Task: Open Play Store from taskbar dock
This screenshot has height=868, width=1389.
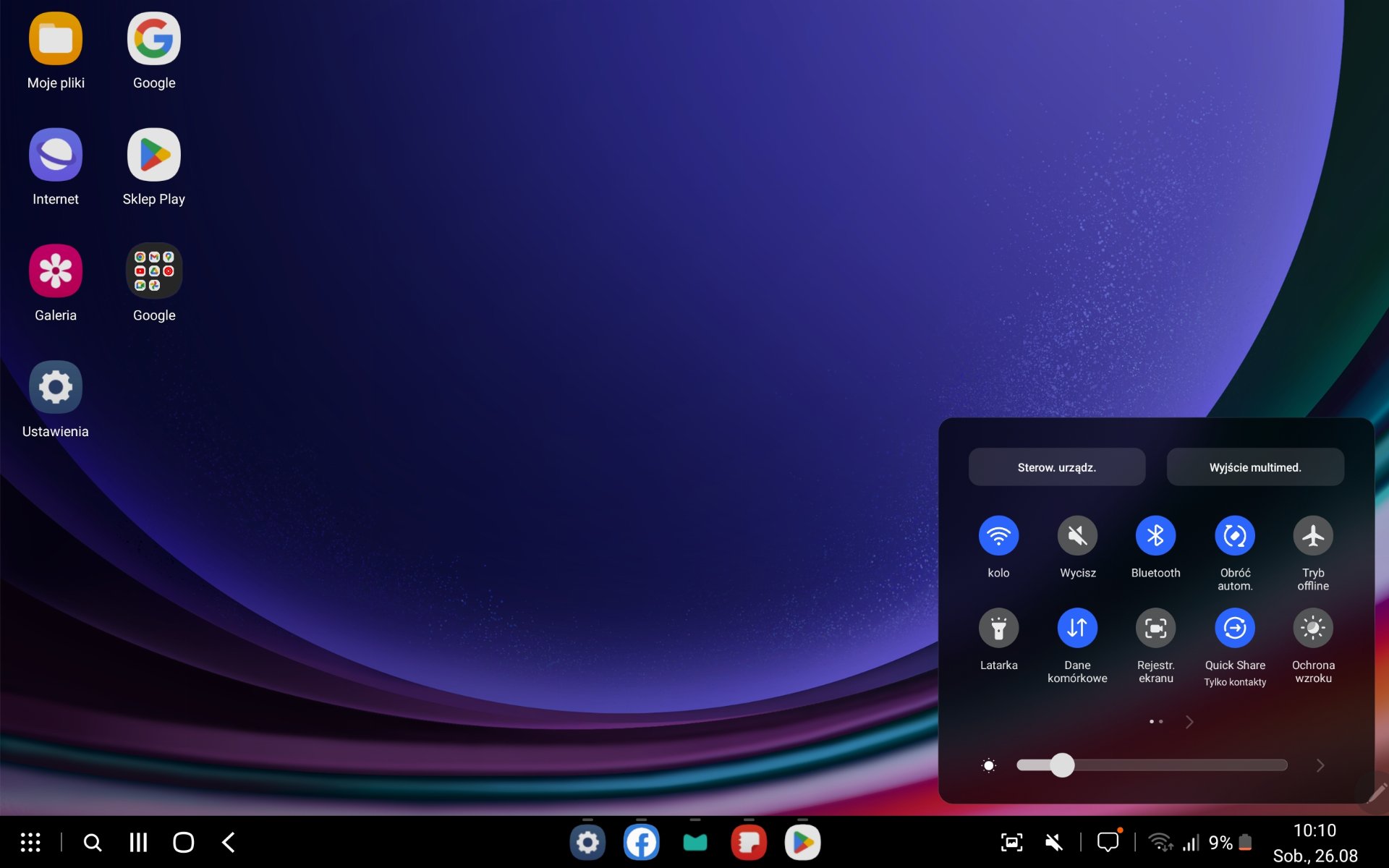Action: (x=802, y=842)
